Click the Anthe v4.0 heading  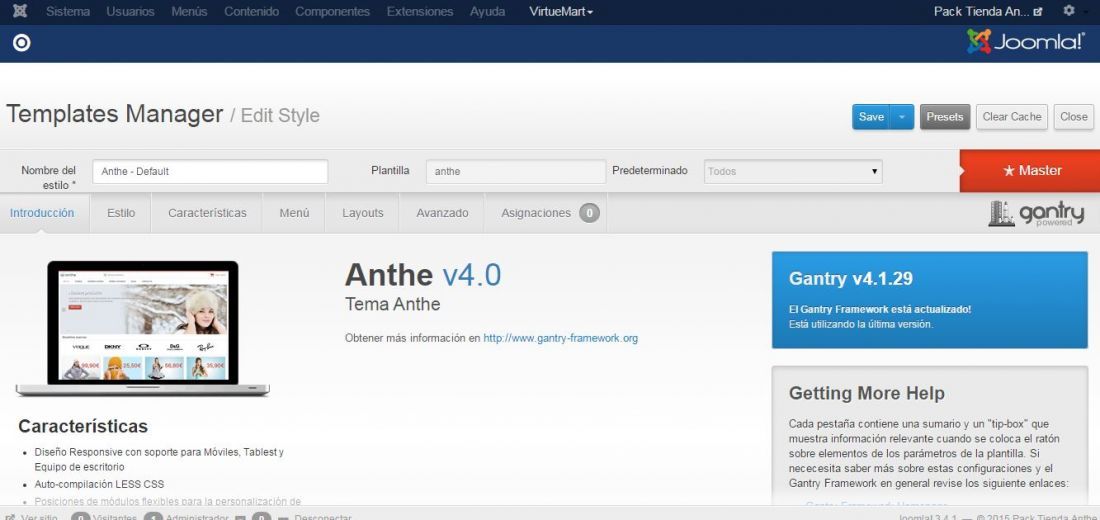pyautogui.click(x=423, y=275)
